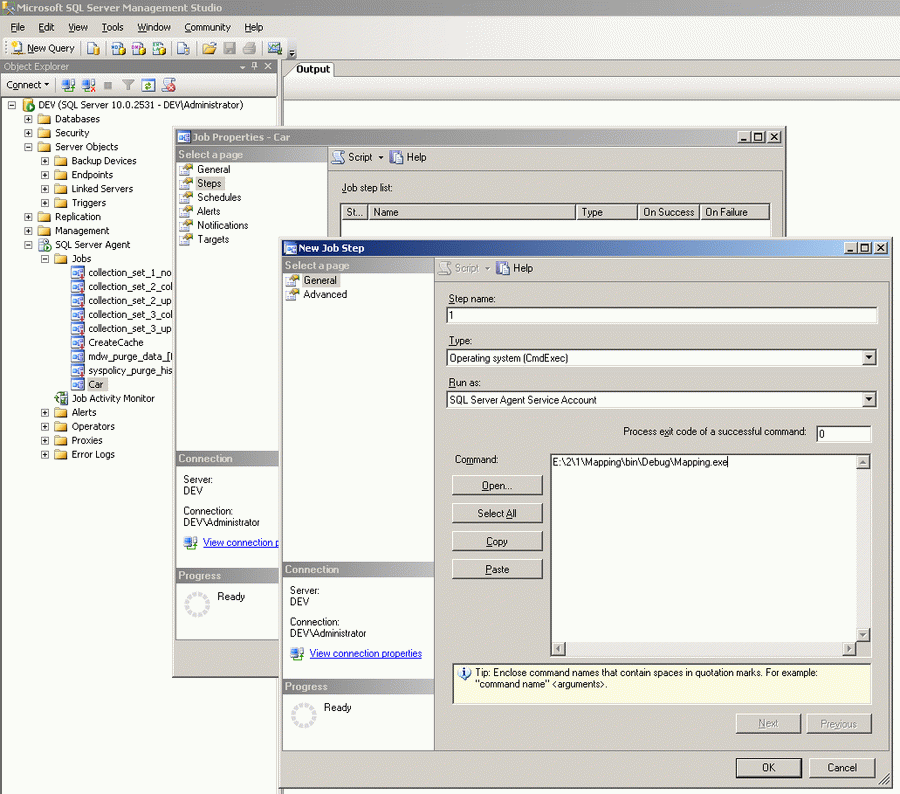
Task: Expand the Databases node
Action: (x=28, y=119)
